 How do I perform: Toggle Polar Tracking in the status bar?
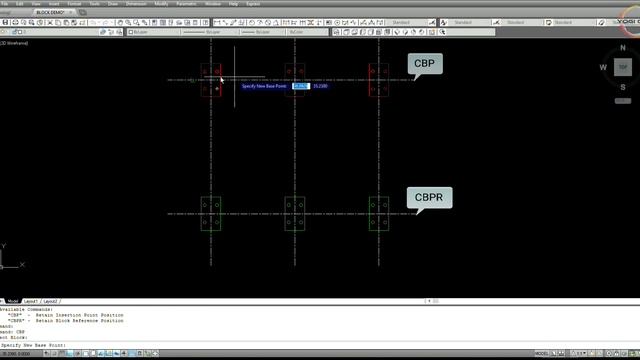(x=78, y=353)
